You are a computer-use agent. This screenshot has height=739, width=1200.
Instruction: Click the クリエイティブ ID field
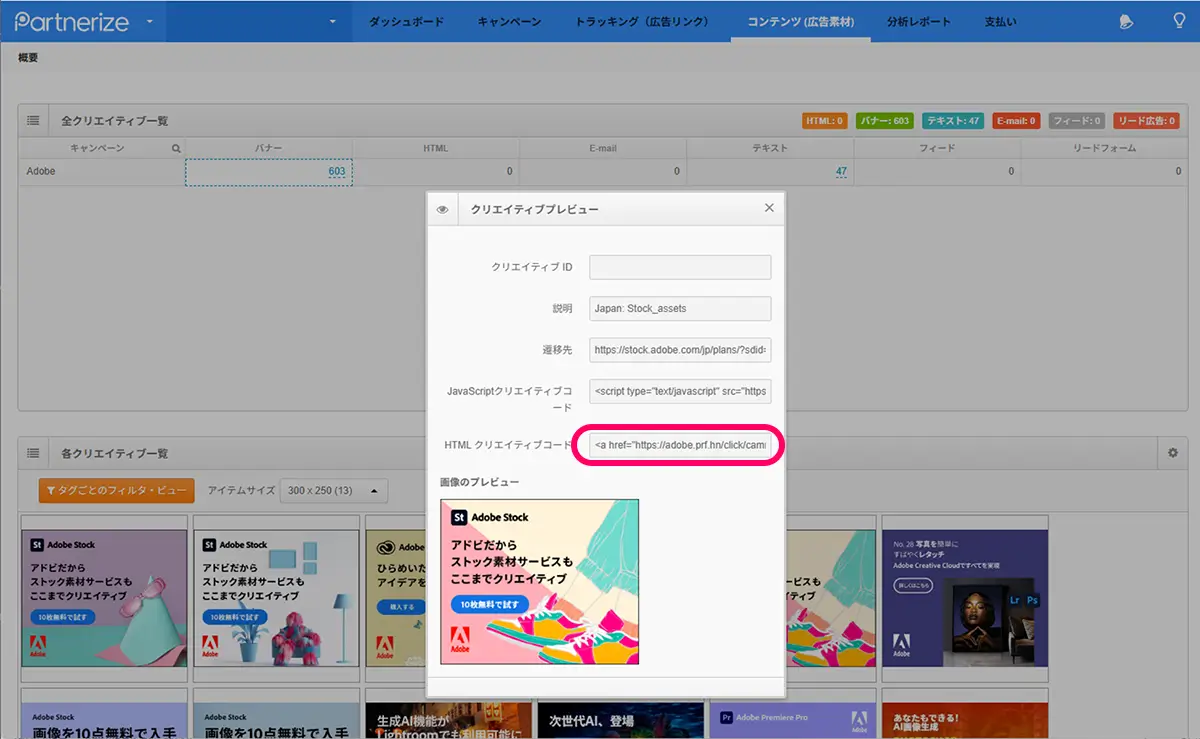tap(680, 267)
